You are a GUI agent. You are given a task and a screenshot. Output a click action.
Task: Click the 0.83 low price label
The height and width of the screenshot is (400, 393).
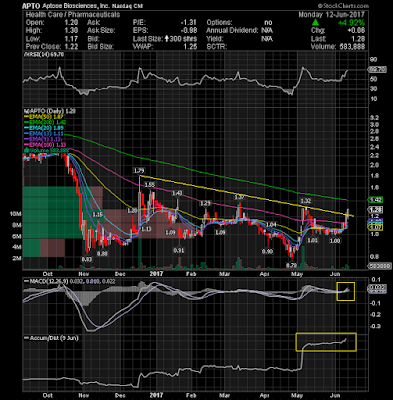[x=87, y=259]
